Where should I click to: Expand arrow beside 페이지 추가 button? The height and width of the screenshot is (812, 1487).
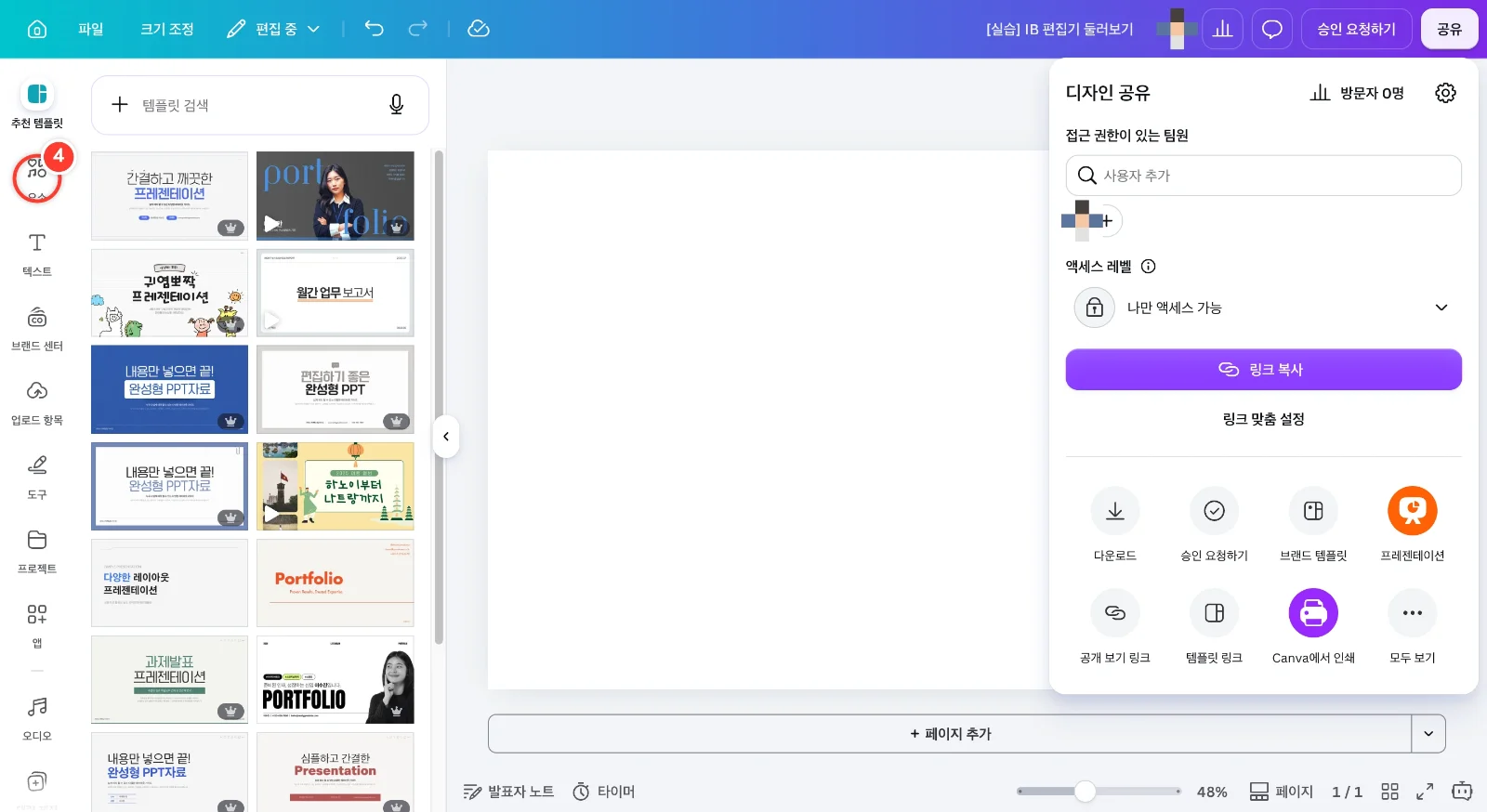1428,734
